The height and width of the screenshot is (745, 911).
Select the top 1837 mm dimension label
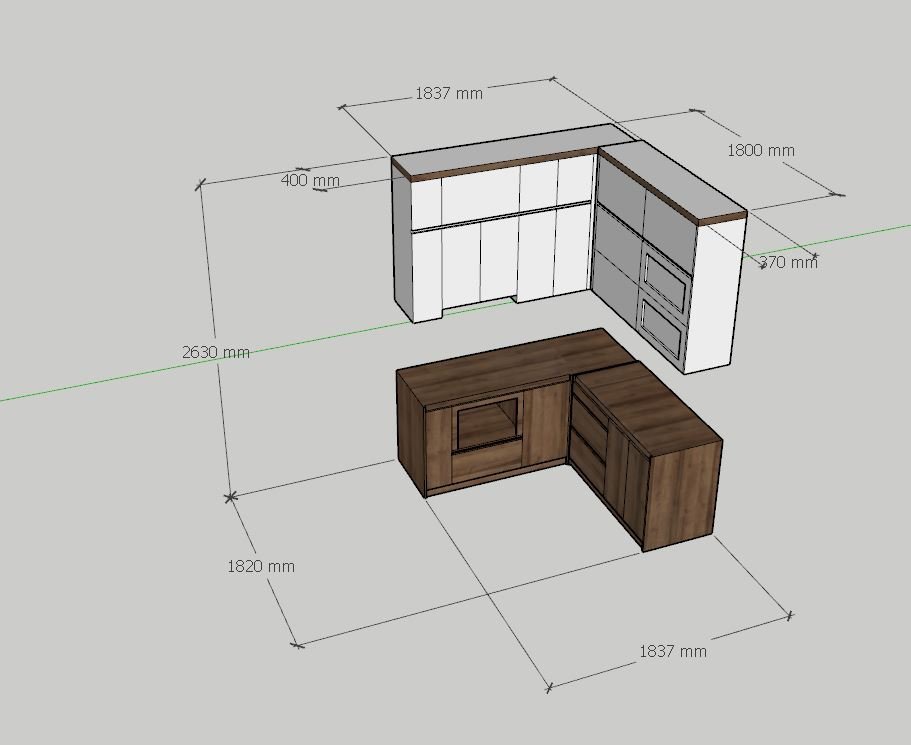point(449,93)
